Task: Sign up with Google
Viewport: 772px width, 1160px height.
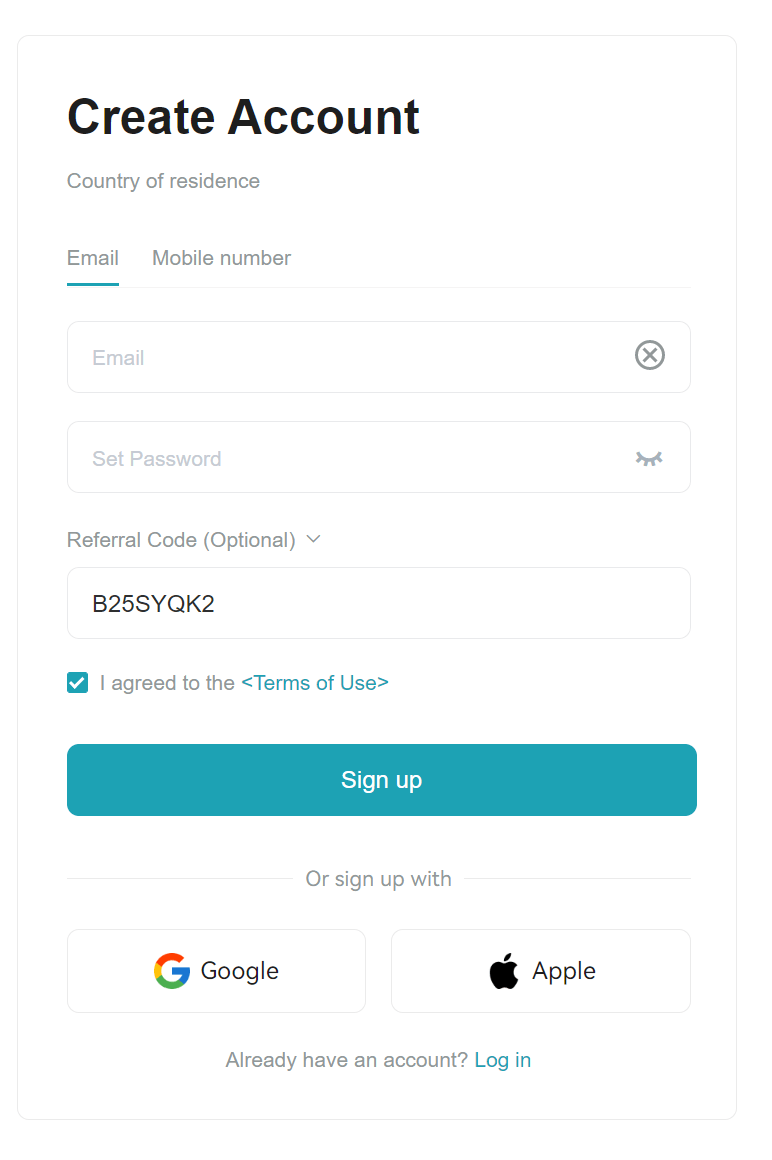Action: click(216, 970)
